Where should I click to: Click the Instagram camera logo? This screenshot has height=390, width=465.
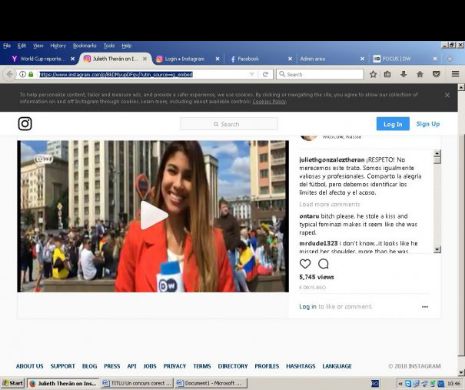click(25, 124)
